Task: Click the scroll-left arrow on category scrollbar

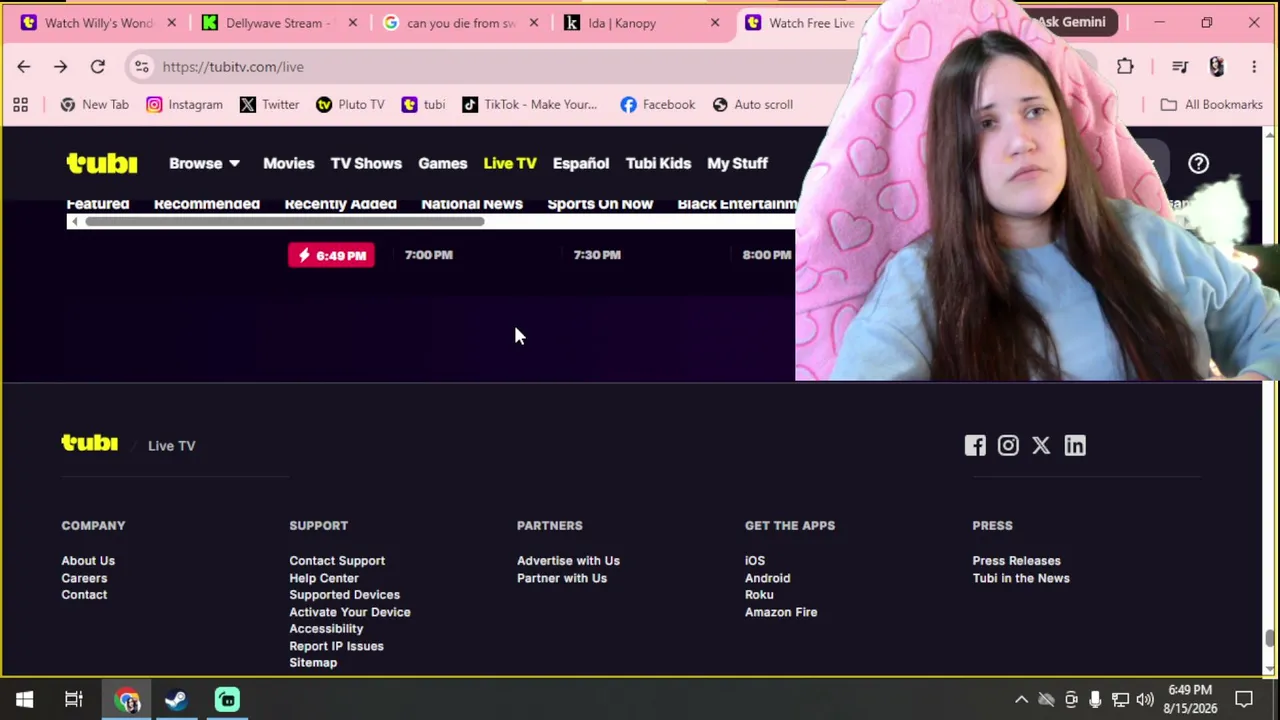Action: (74, 222)
